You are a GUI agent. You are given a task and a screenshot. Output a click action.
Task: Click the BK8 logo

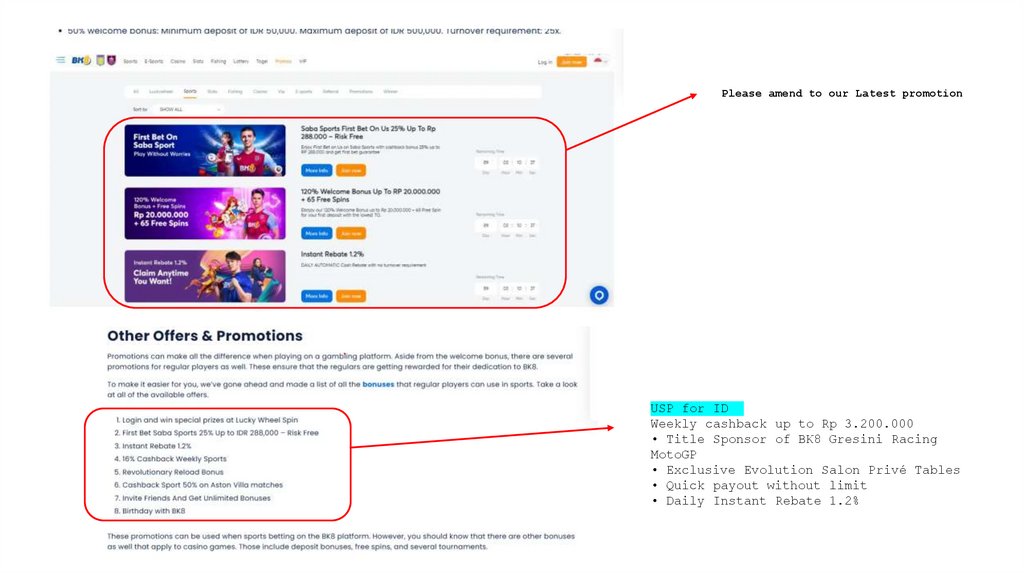81,60
